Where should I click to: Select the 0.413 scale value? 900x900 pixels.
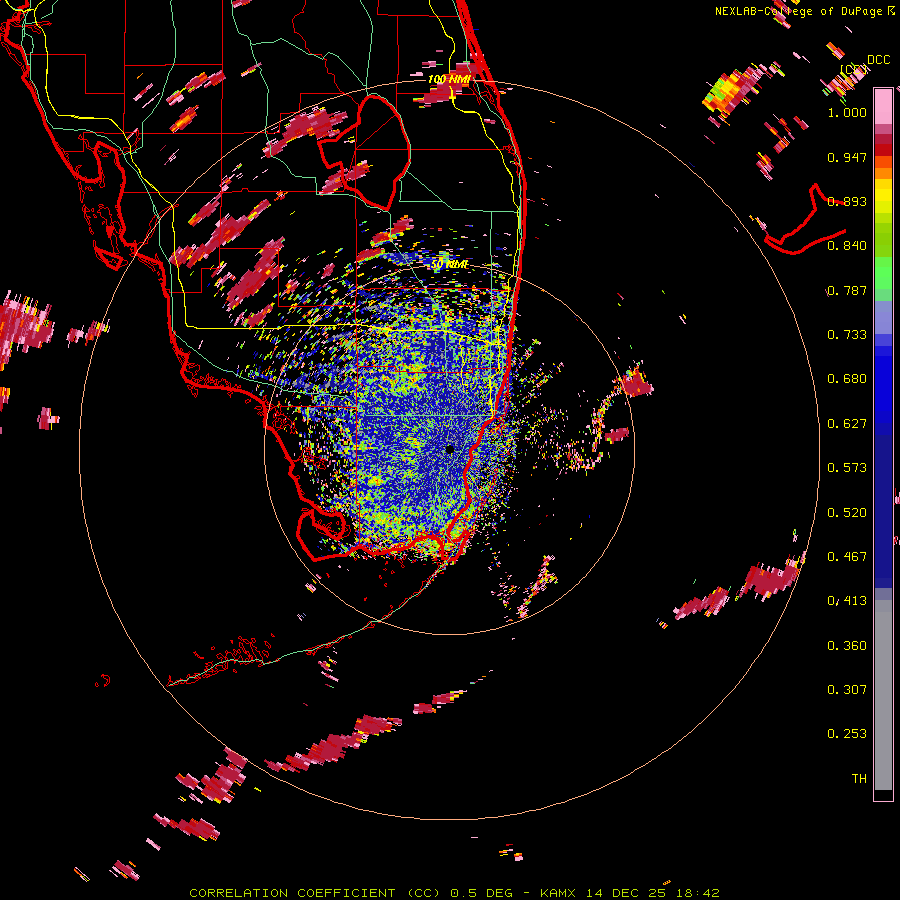tap(847, 601)
